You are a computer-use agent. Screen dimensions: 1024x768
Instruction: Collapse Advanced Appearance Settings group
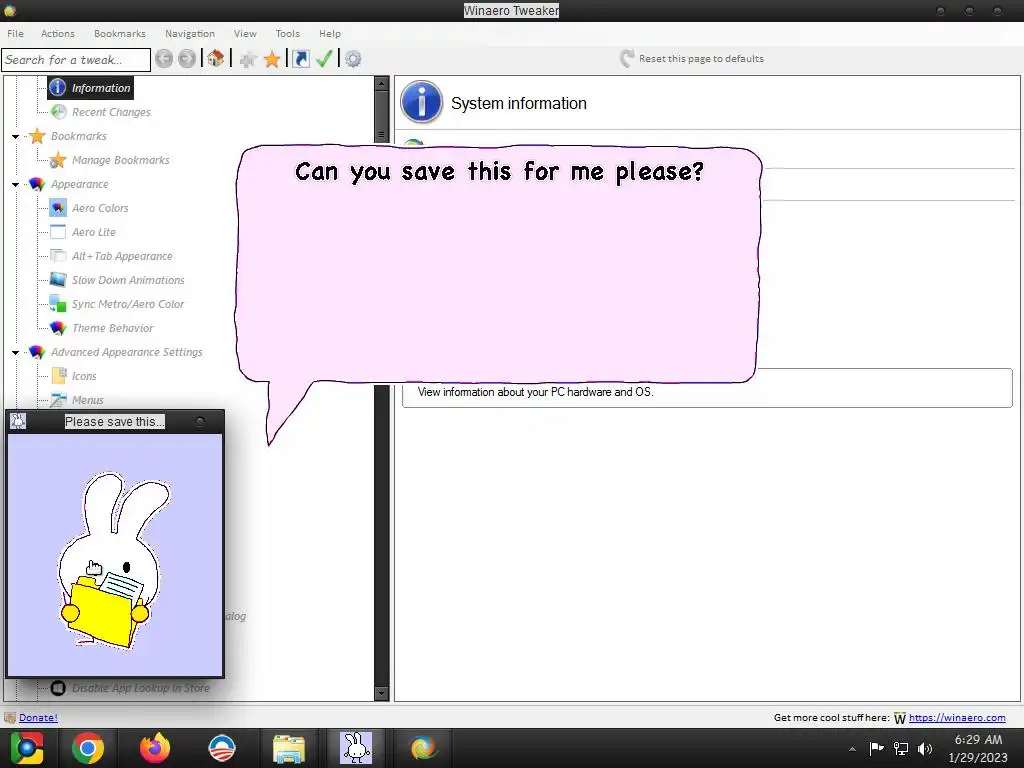pyautogui.click(x=16, y=353)
